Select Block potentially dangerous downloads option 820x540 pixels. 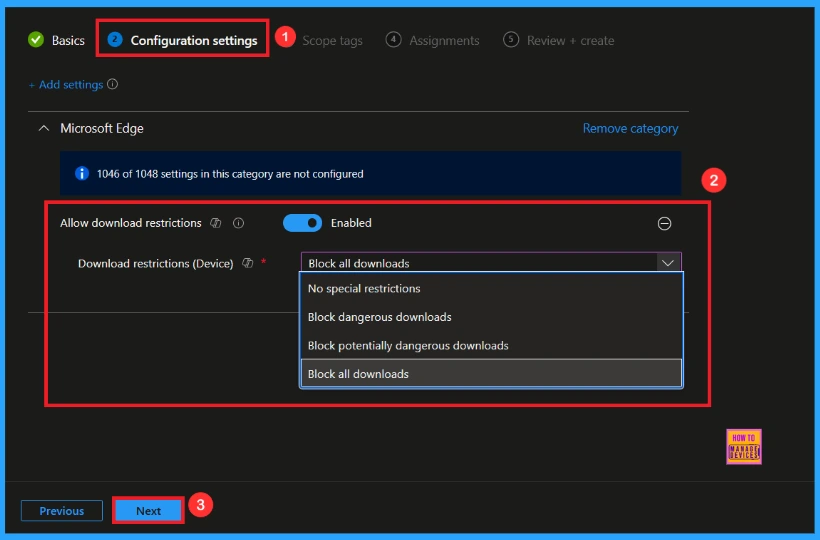pyautogui.click(x=491, y=346)
